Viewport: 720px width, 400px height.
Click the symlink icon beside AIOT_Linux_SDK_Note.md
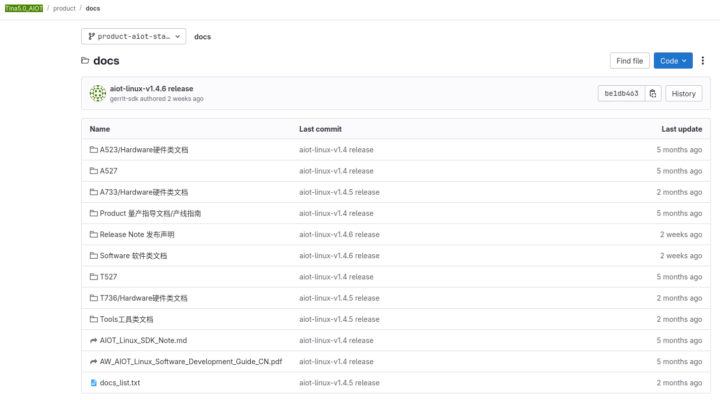point(94,340)
